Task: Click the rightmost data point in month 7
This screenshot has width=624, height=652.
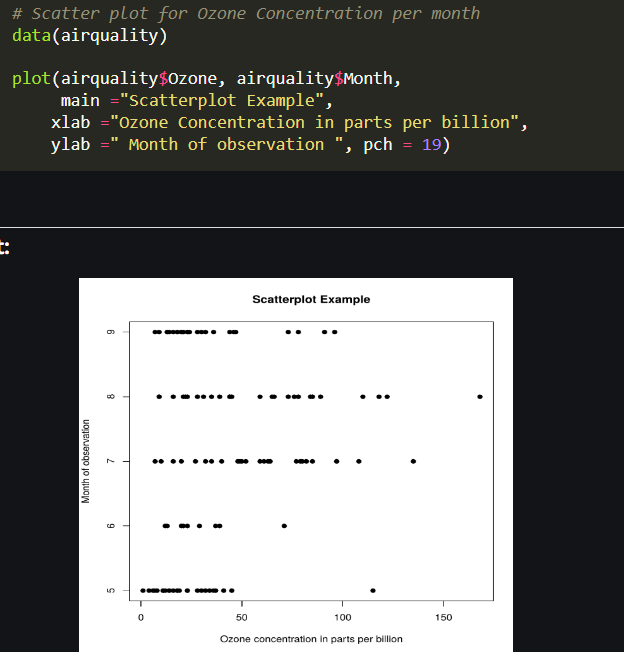Action: pyautogui.click(x=413, y=461)
